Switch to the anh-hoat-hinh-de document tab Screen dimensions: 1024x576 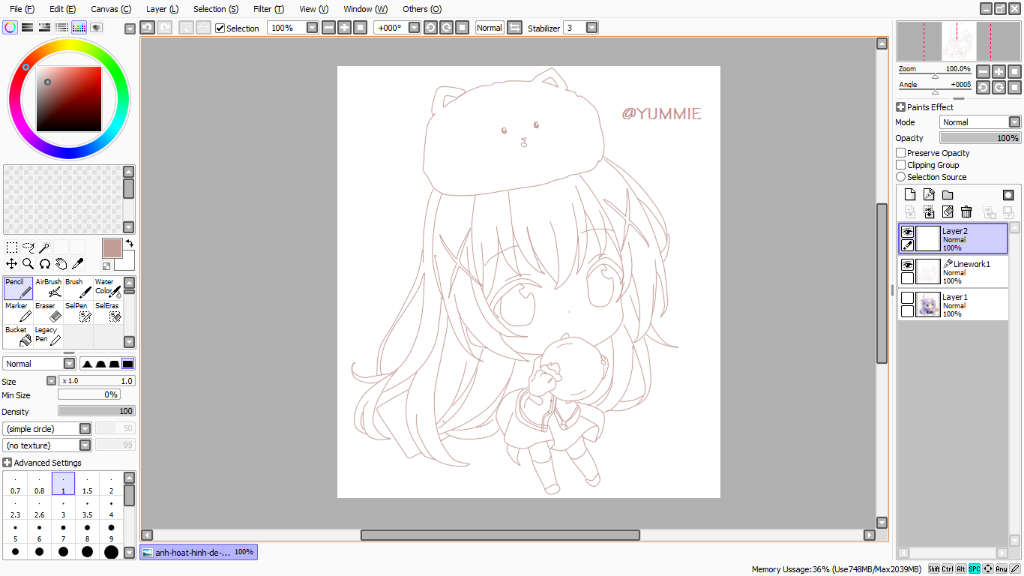pos(199,552)
